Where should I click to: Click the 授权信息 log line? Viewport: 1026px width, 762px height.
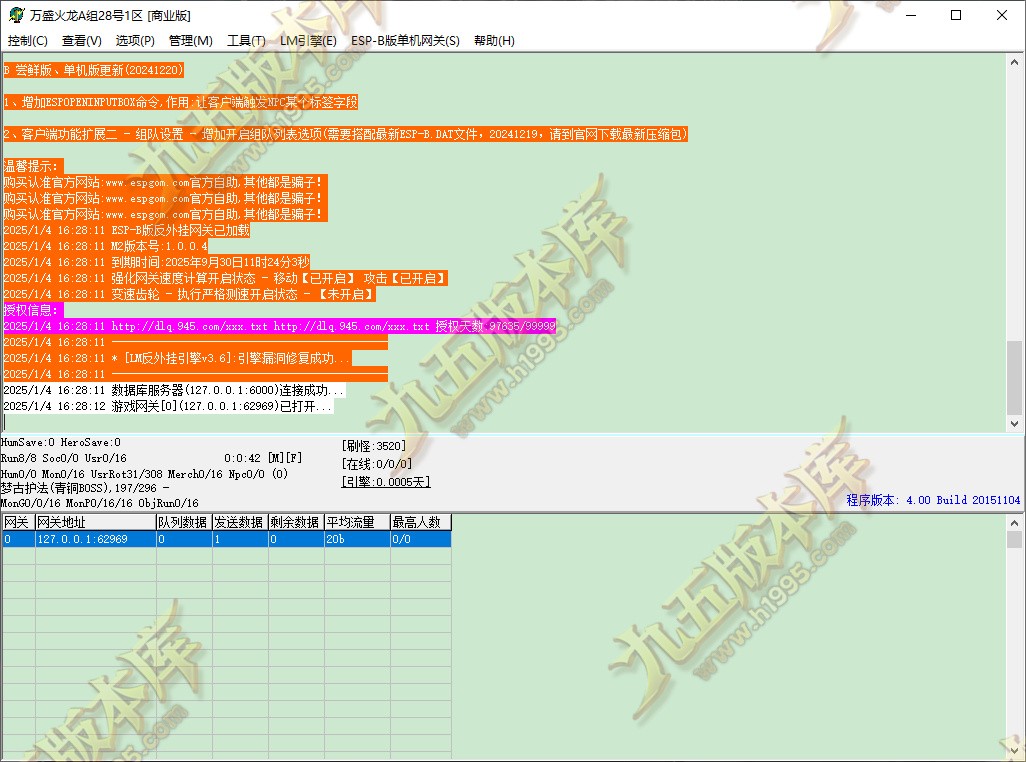[33, 310]
